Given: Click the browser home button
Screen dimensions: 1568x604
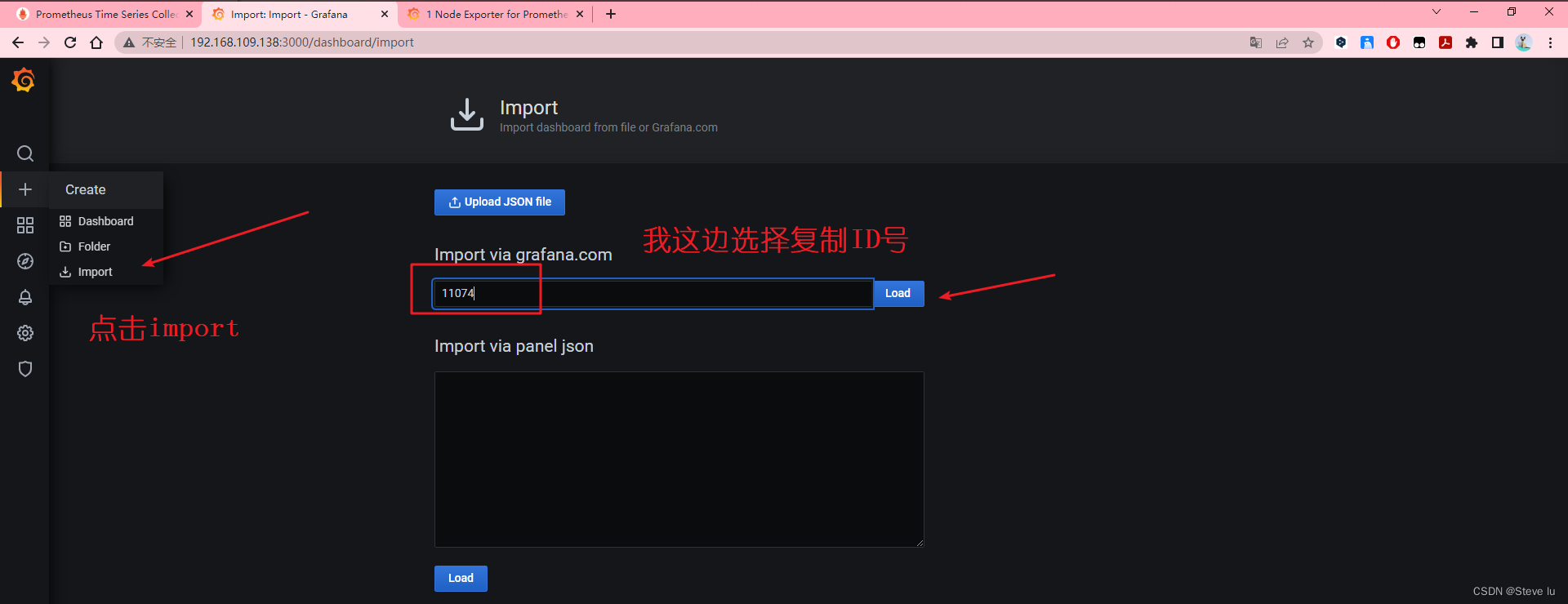Looking at the screenshot, I should point(96,42).
